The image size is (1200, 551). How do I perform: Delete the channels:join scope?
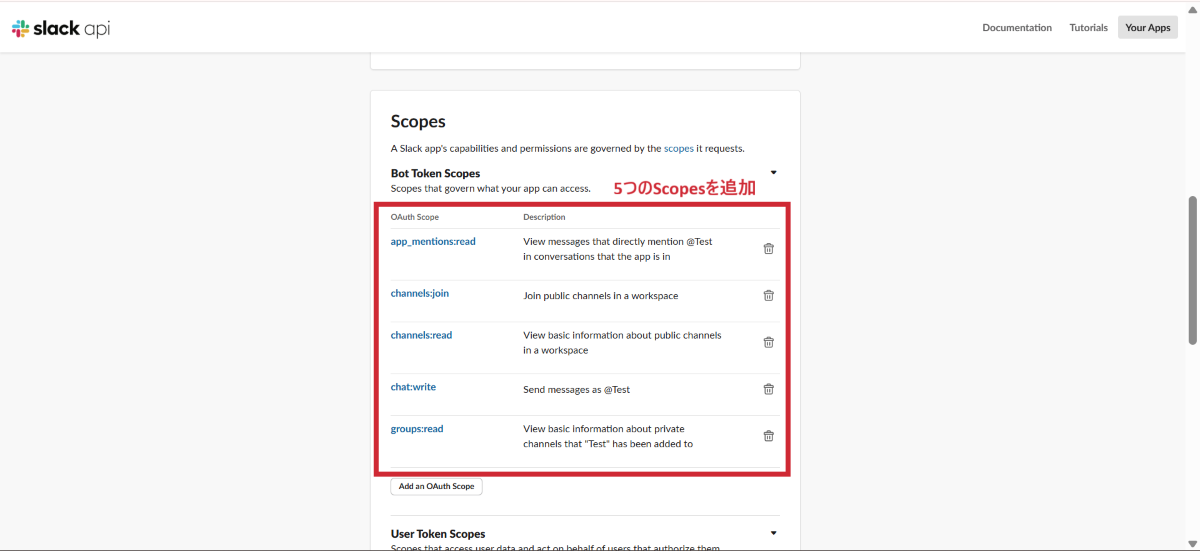point(768,295)
